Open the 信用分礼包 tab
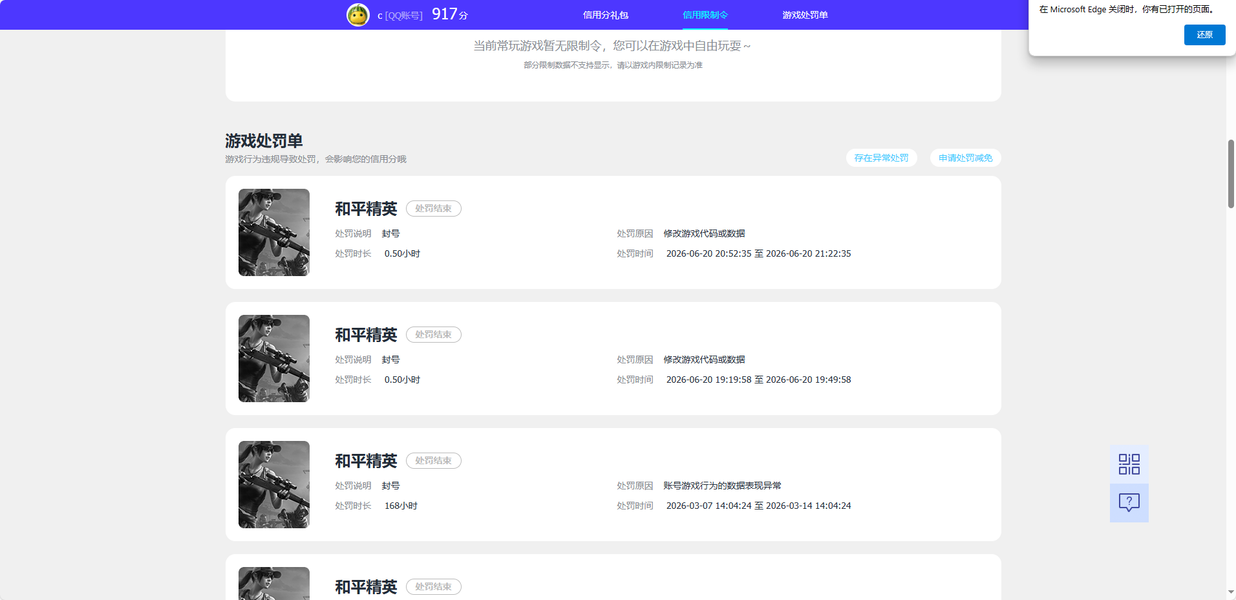The width and height of the screenshot is (1236, 600). 606,15
